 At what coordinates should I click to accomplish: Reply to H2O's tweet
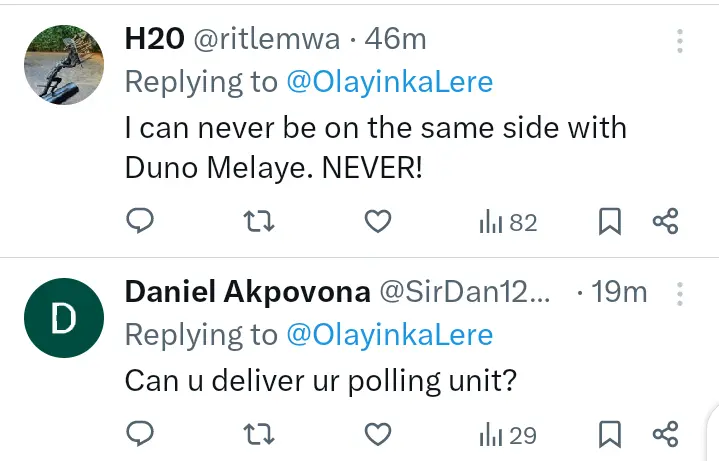point(141,222)
